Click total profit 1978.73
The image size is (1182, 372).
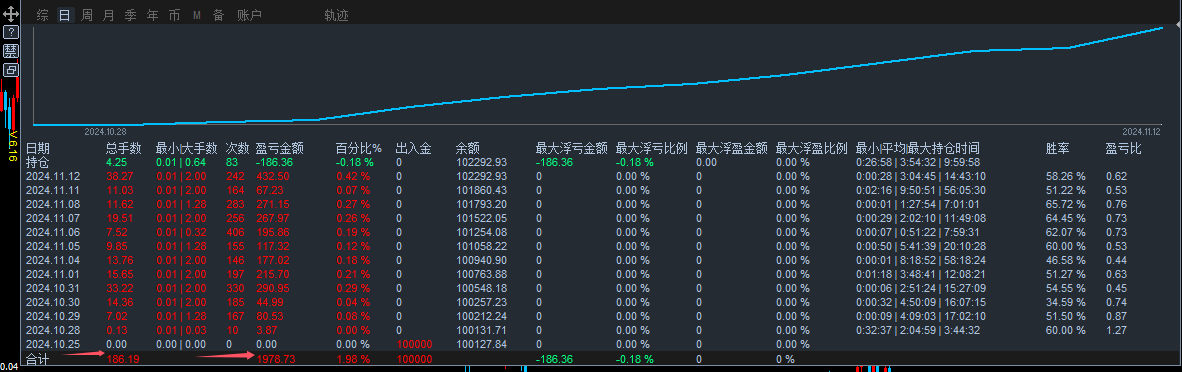click(276, 360)
